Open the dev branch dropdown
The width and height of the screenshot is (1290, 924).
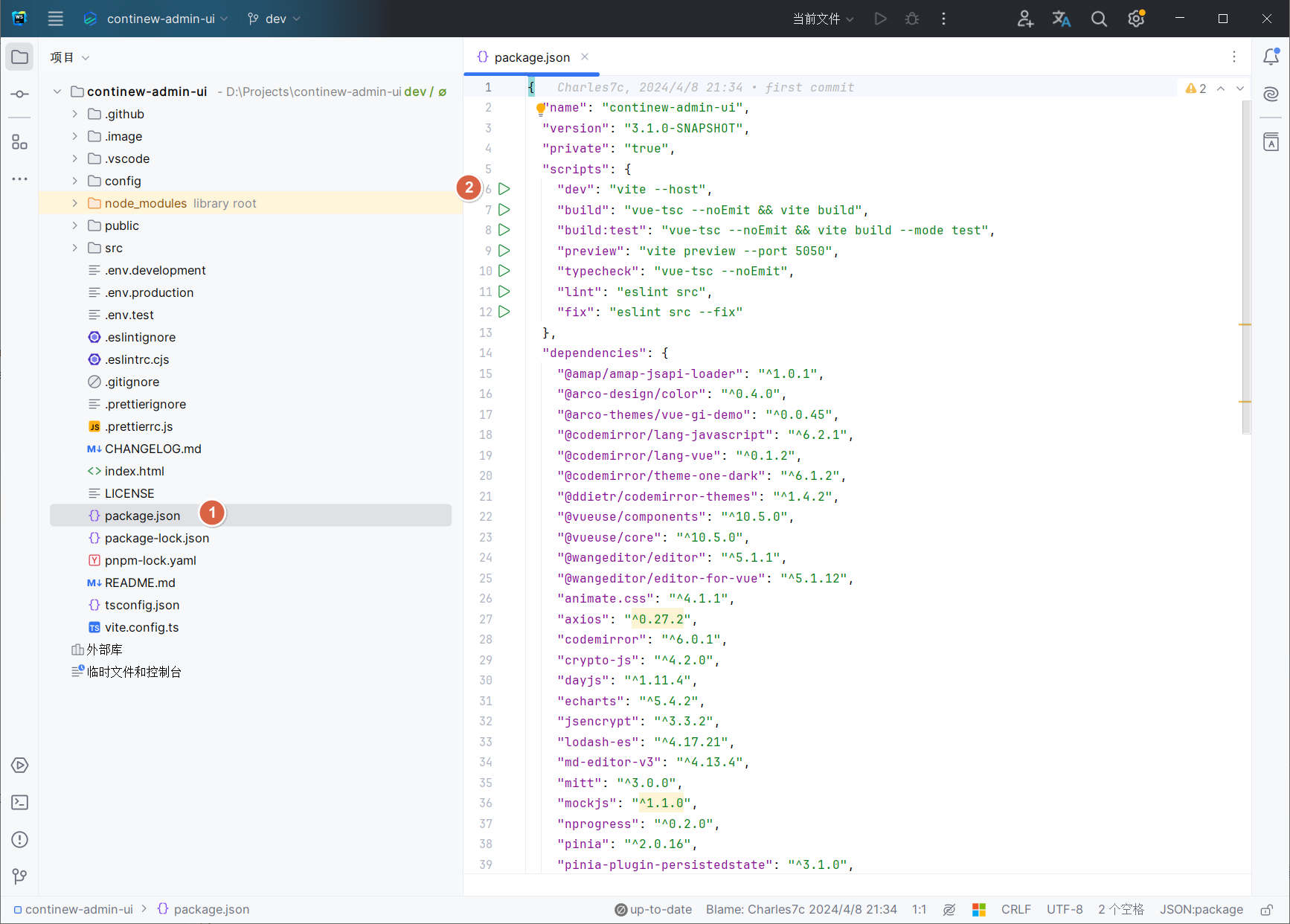[x=274, y=19]
